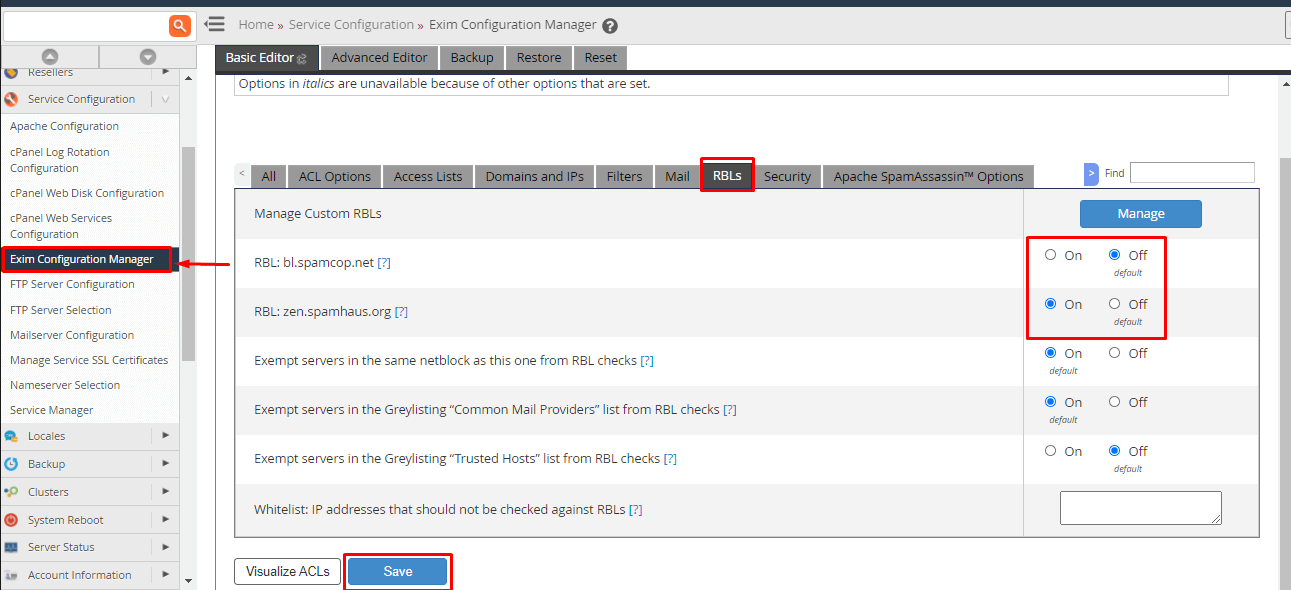Click the Clusters sidebar icon
The height and width of the screenshot is (590, 1291).
pyautogui.click(x=11, y=492)
